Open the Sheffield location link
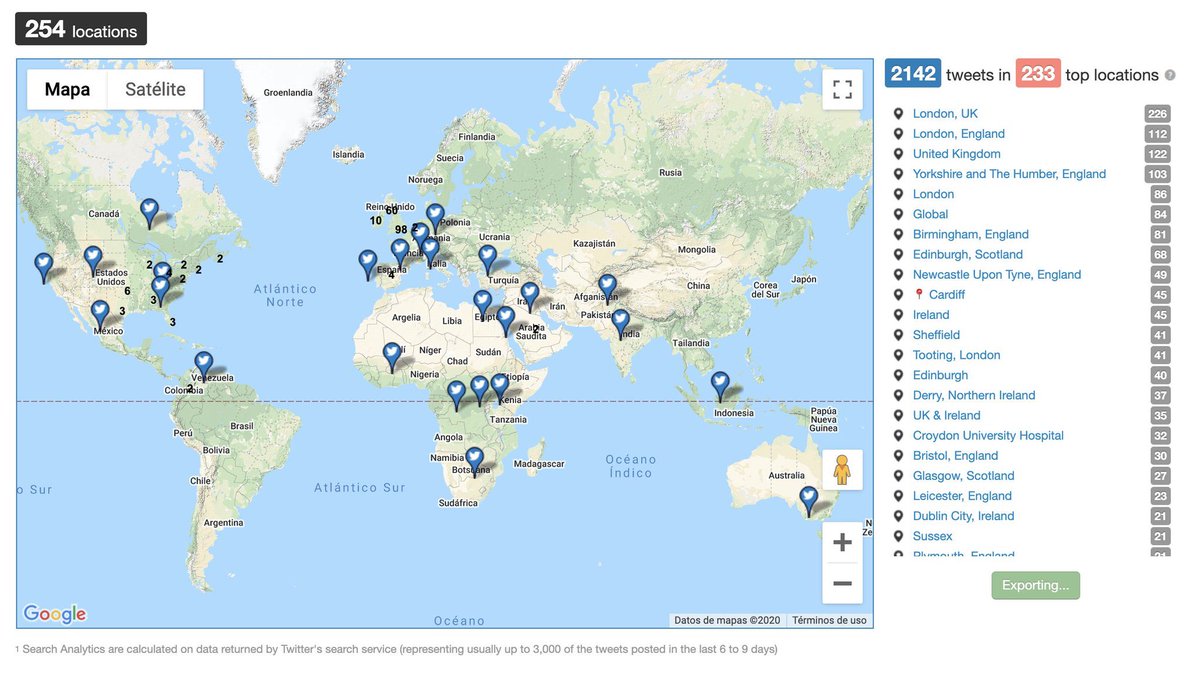Screen dimensions: 1200x674 click(x=936, y=335)
